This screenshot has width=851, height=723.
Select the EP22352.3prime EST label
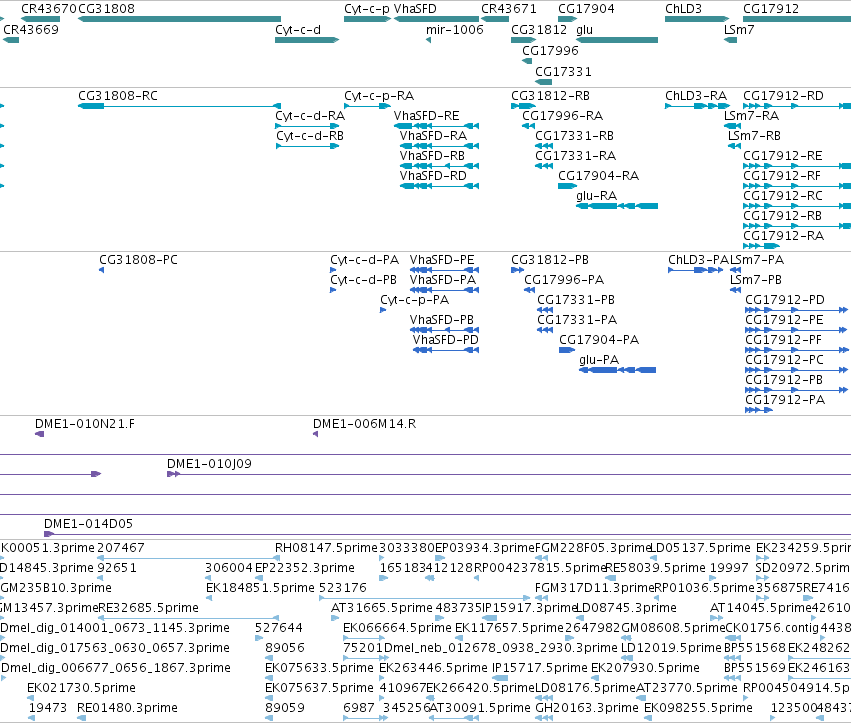click(x=304, y=568)
